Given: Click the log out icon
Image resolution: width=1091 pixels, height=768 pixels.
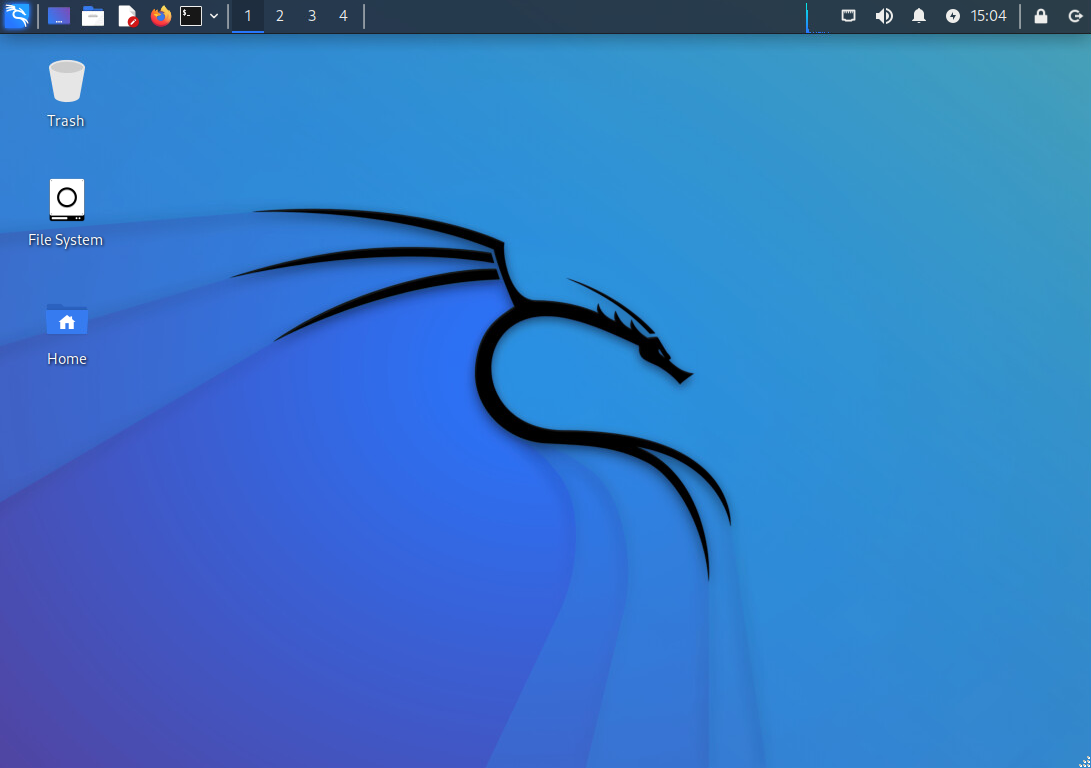Looking at the screenshot, I should click(1075, 16).
